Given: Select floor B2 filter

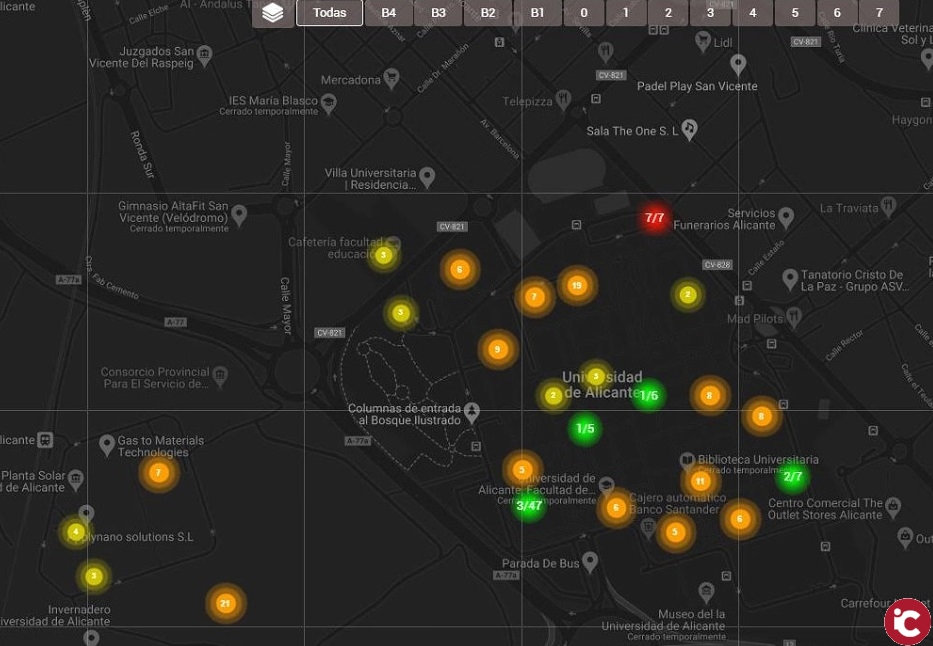Looking at the screenshot, I should [488, 13].
